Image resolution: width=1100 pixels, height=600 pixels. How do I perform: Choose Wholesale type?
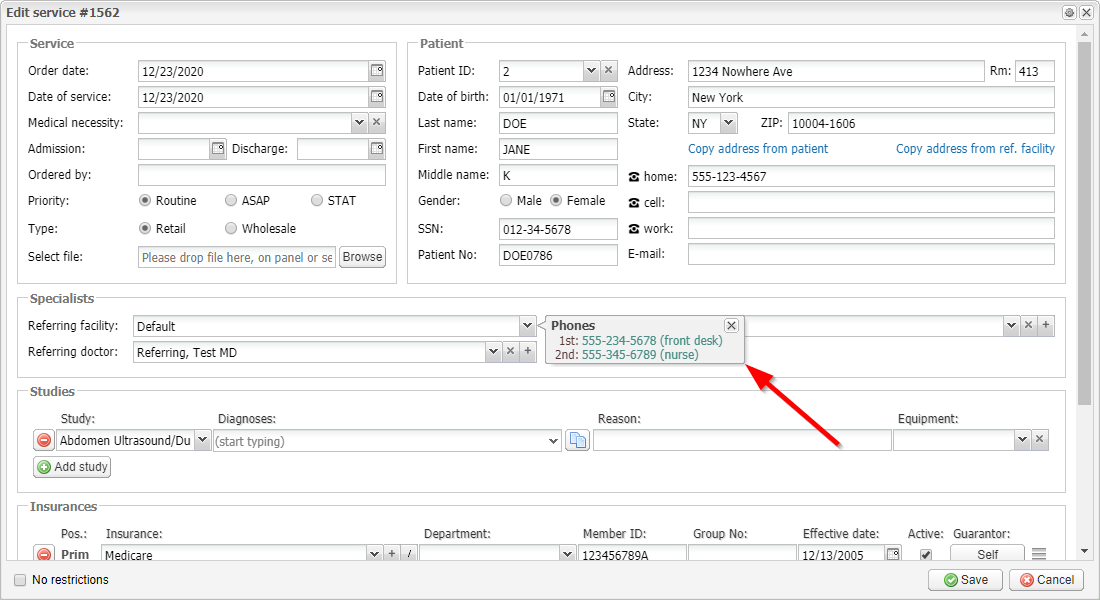pos(231,229)
